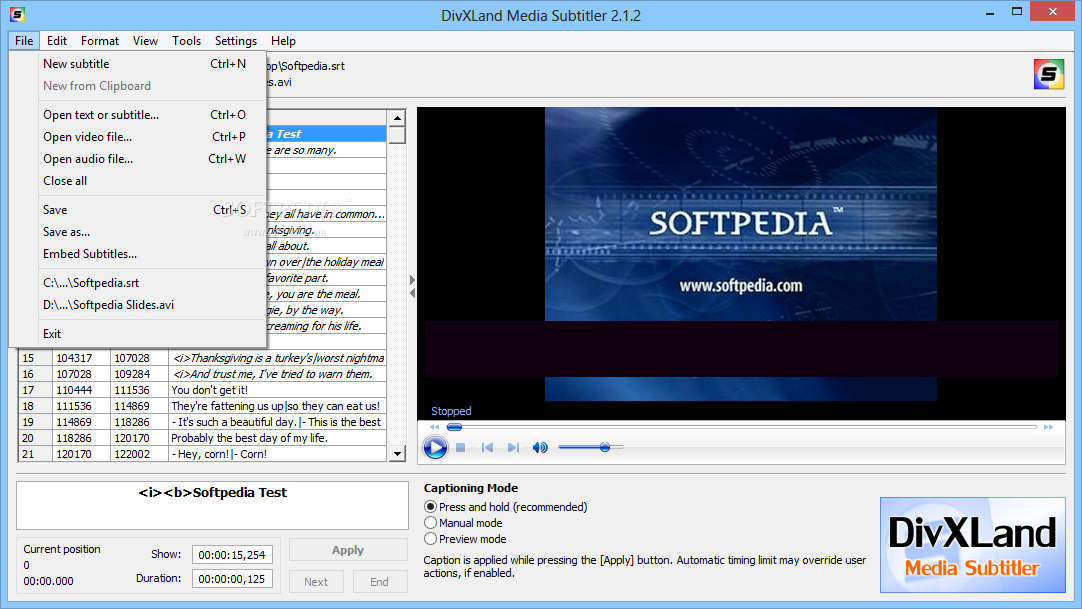The image size is (1082, 609).
Task: Skip to previous track icon
Action: (x=487, y=448)
